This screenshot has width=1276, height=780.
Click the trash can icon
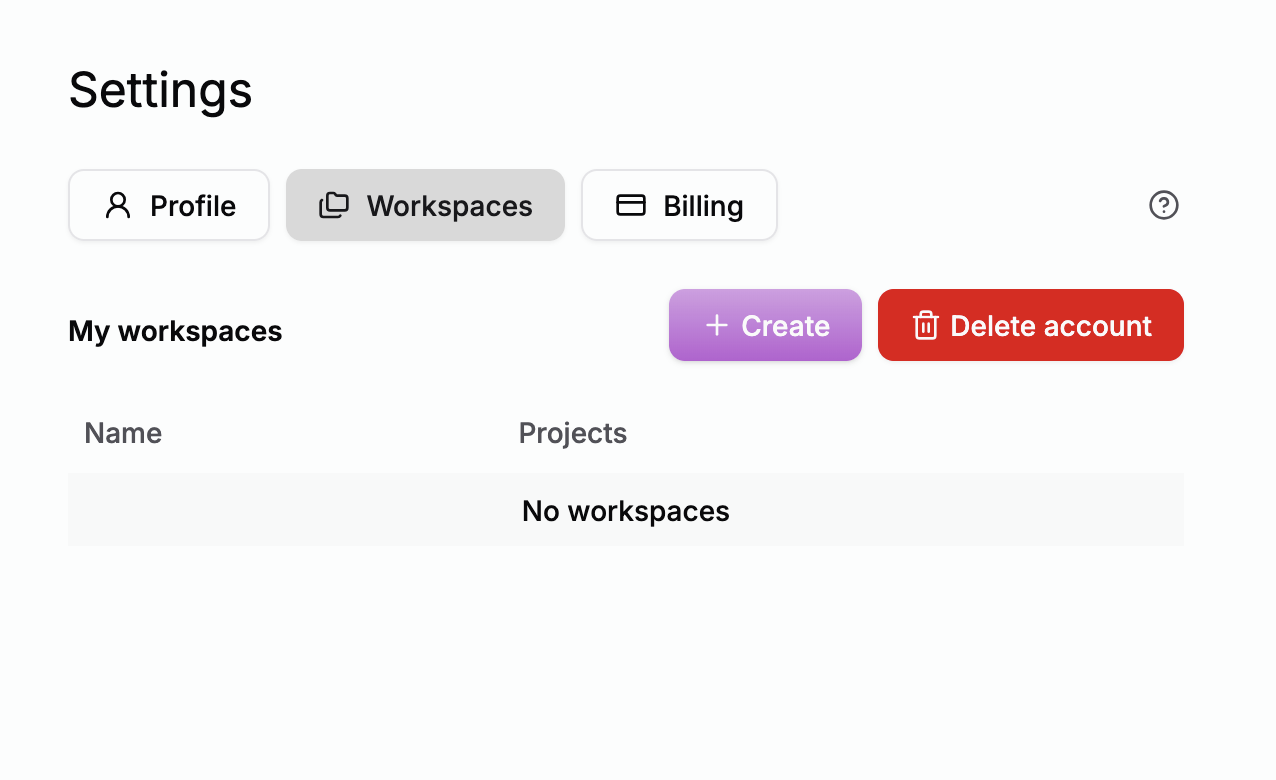tap(925, 325)
